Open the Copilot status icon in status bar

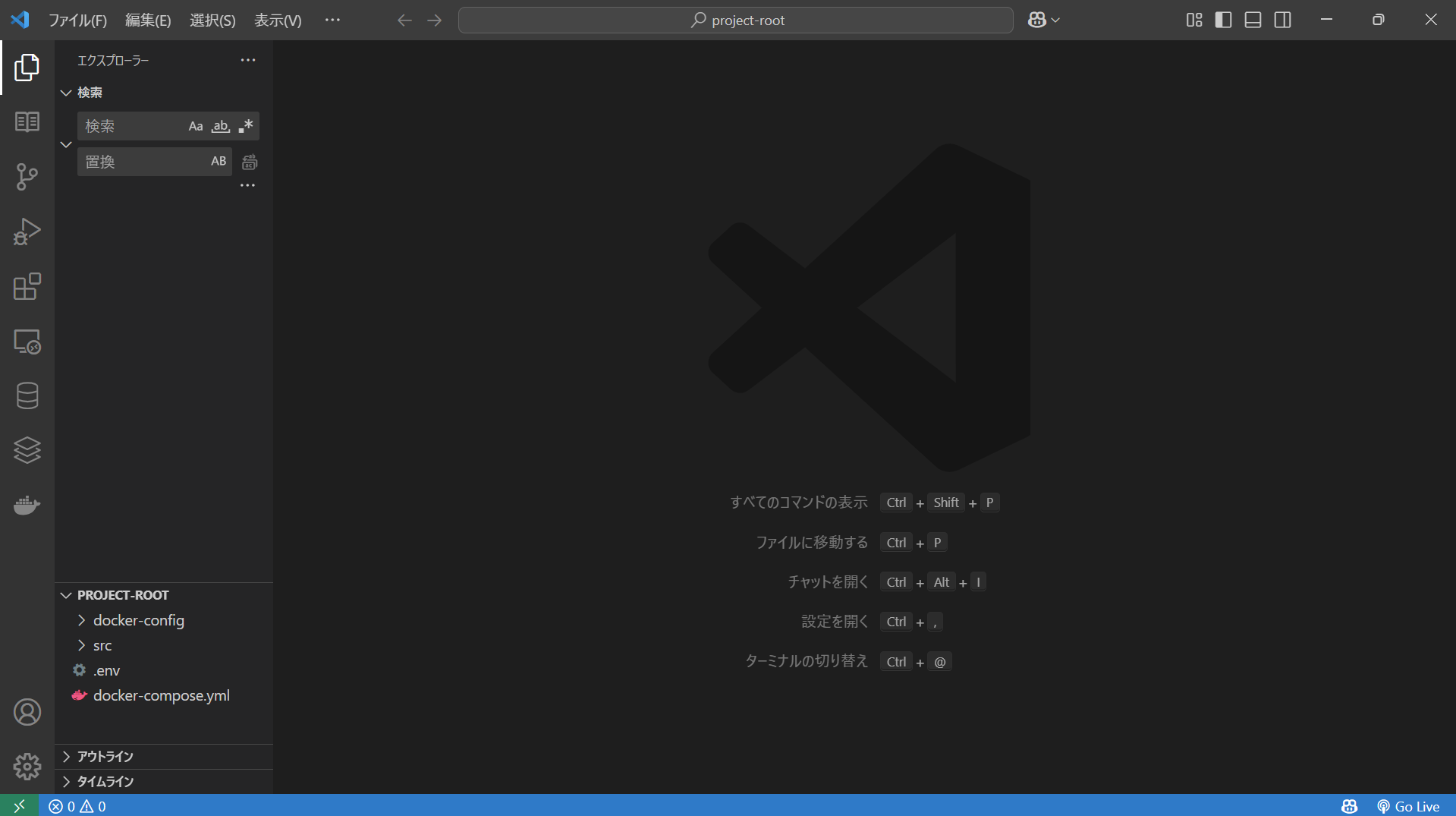[x=1349, y=806]
